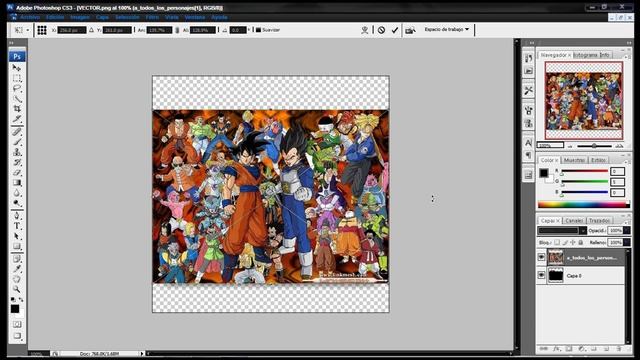Image resolution: width=640 pixels, height=360 pixels.
Task: Toggle lock image pixels in Bloq row
Action: 565,242
